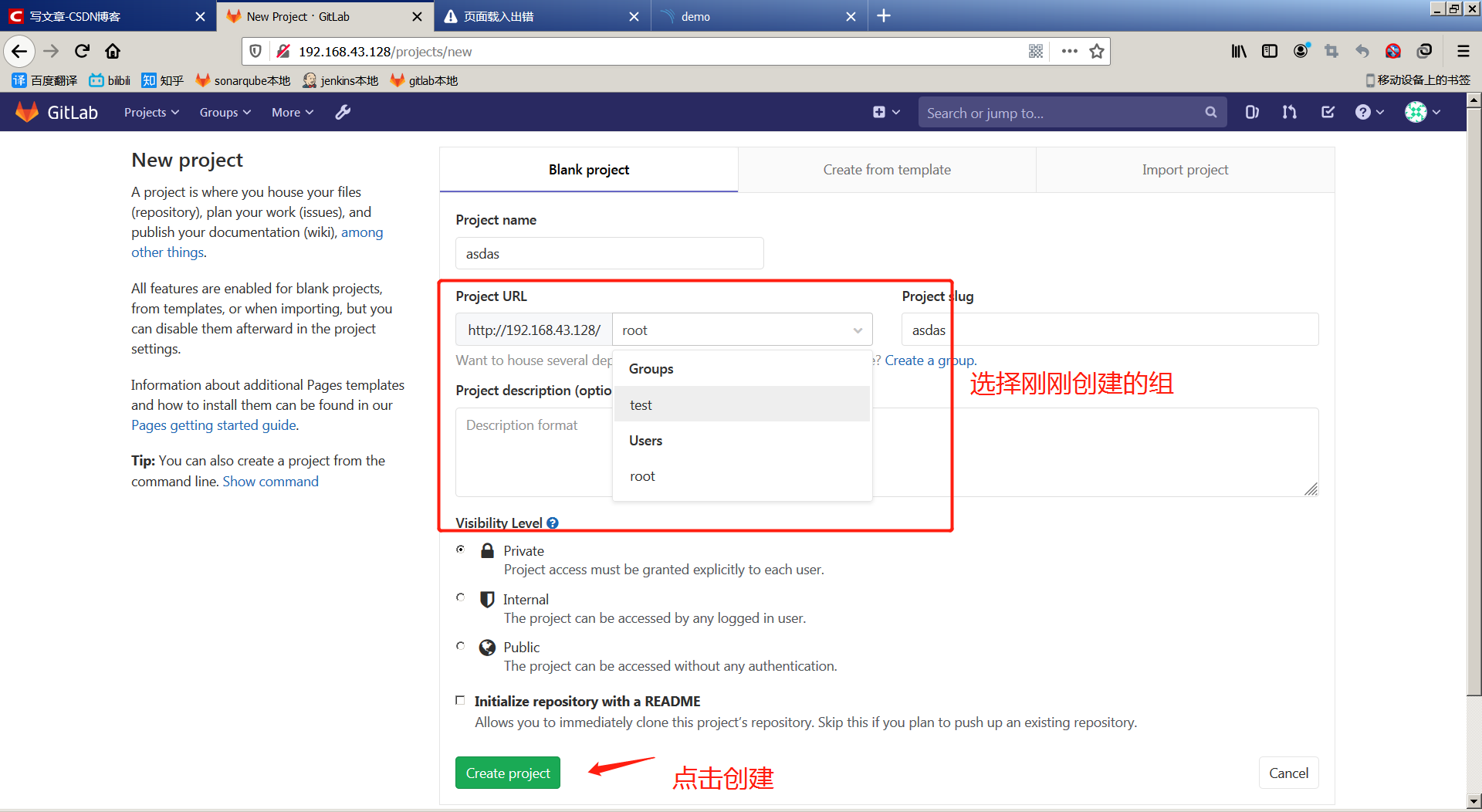Click the merge requests icon
The image size is (1482, 812).
[1289, 112]
